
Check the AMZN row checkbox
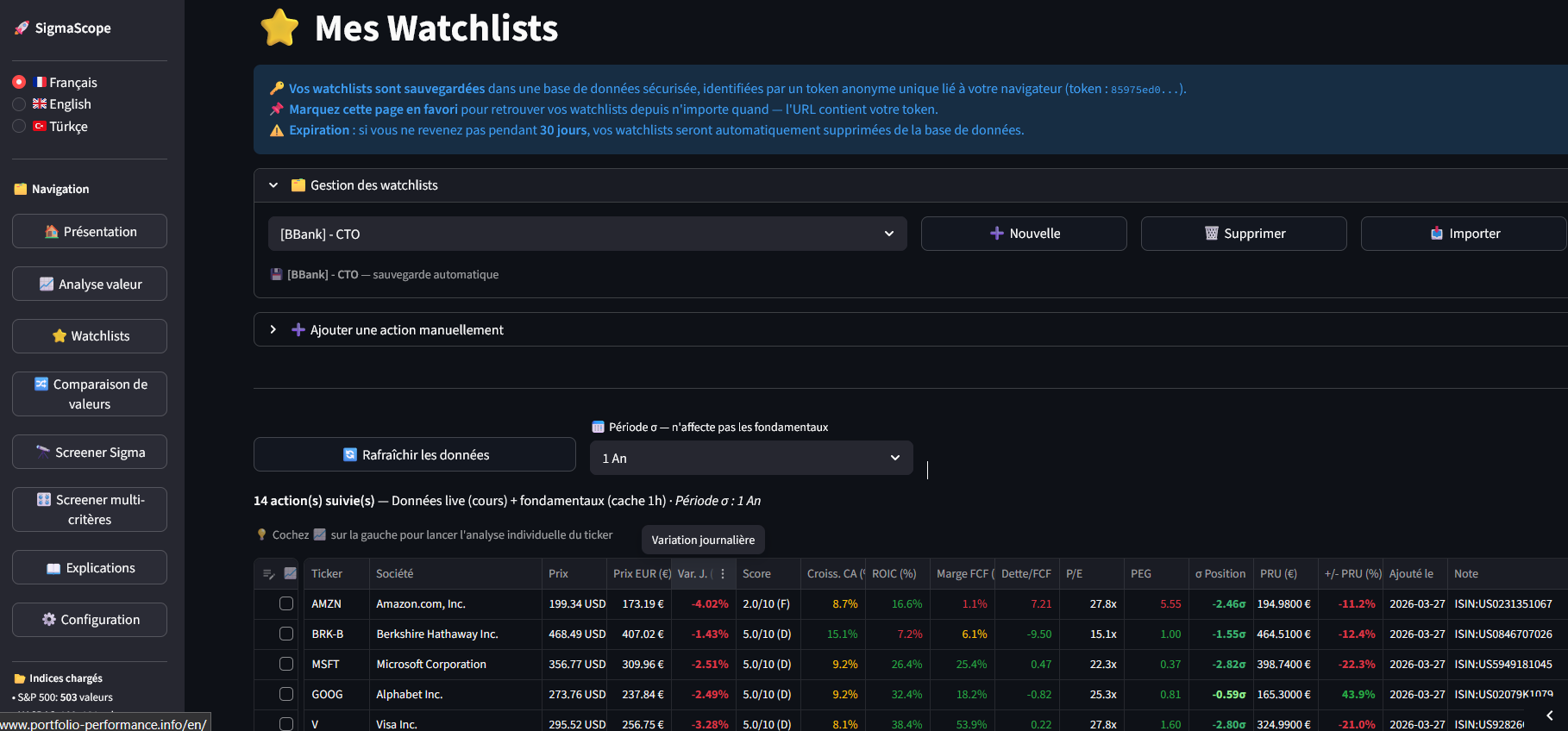pyautogui.click(x=286, y=604)
